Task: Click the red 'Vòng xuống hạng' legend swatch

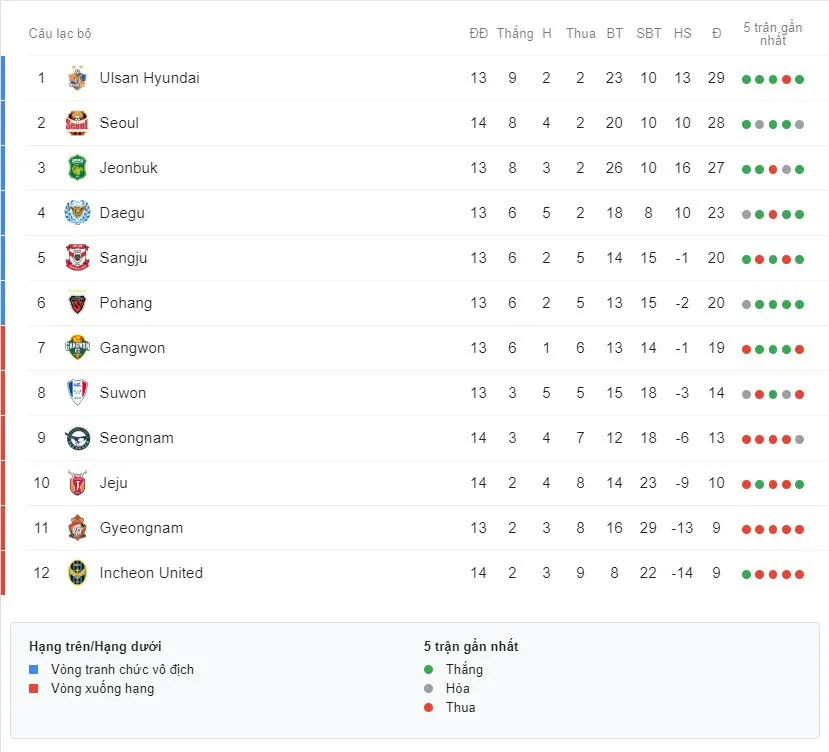Action: pos(34,689)
